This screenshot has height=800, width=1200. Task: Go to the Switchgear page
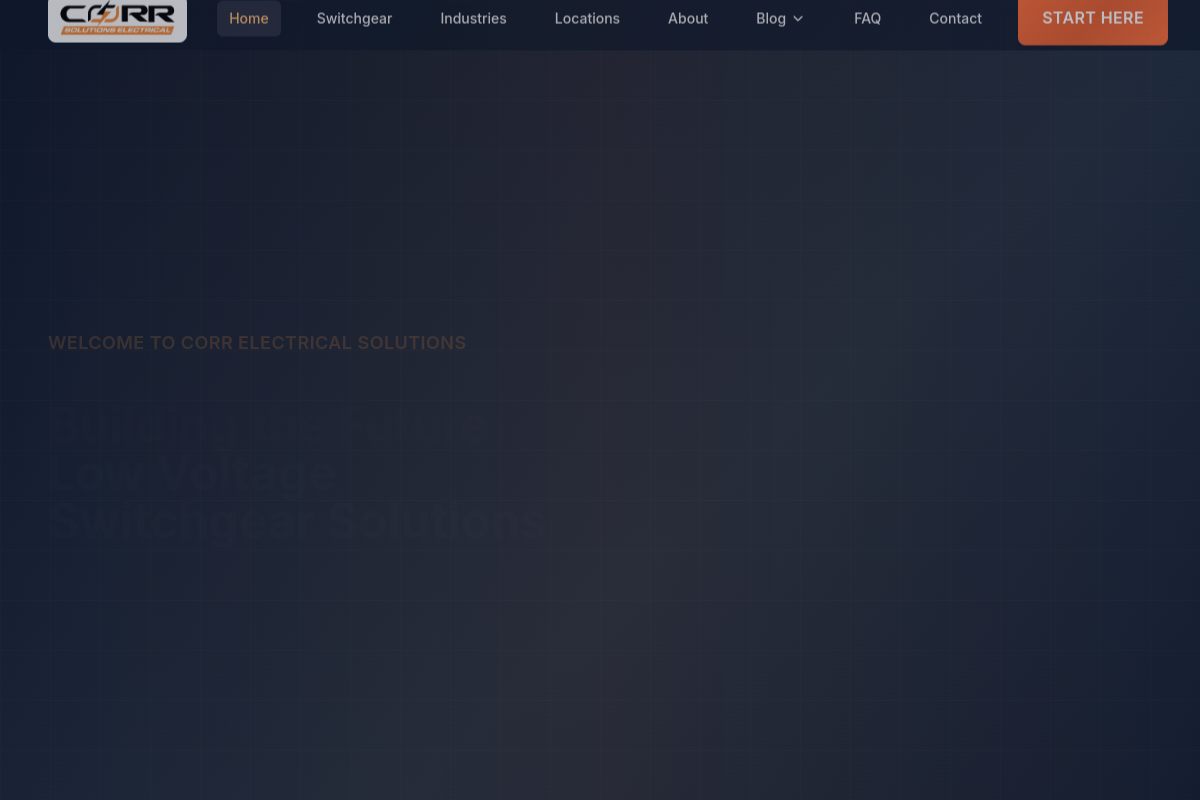tap(354, 18)
